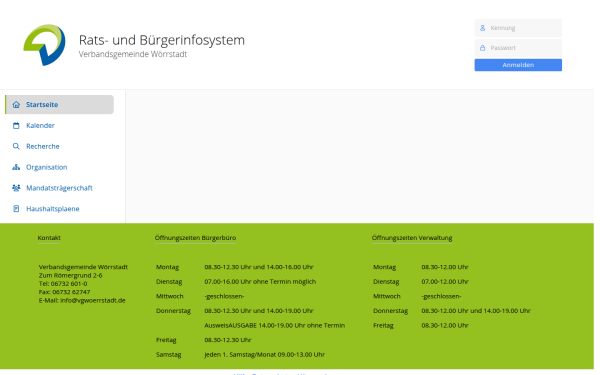600x375 pixels.
Task: Click Verbandsgemeinde Wörrstadt in contact block
Action: pos(83,267)
